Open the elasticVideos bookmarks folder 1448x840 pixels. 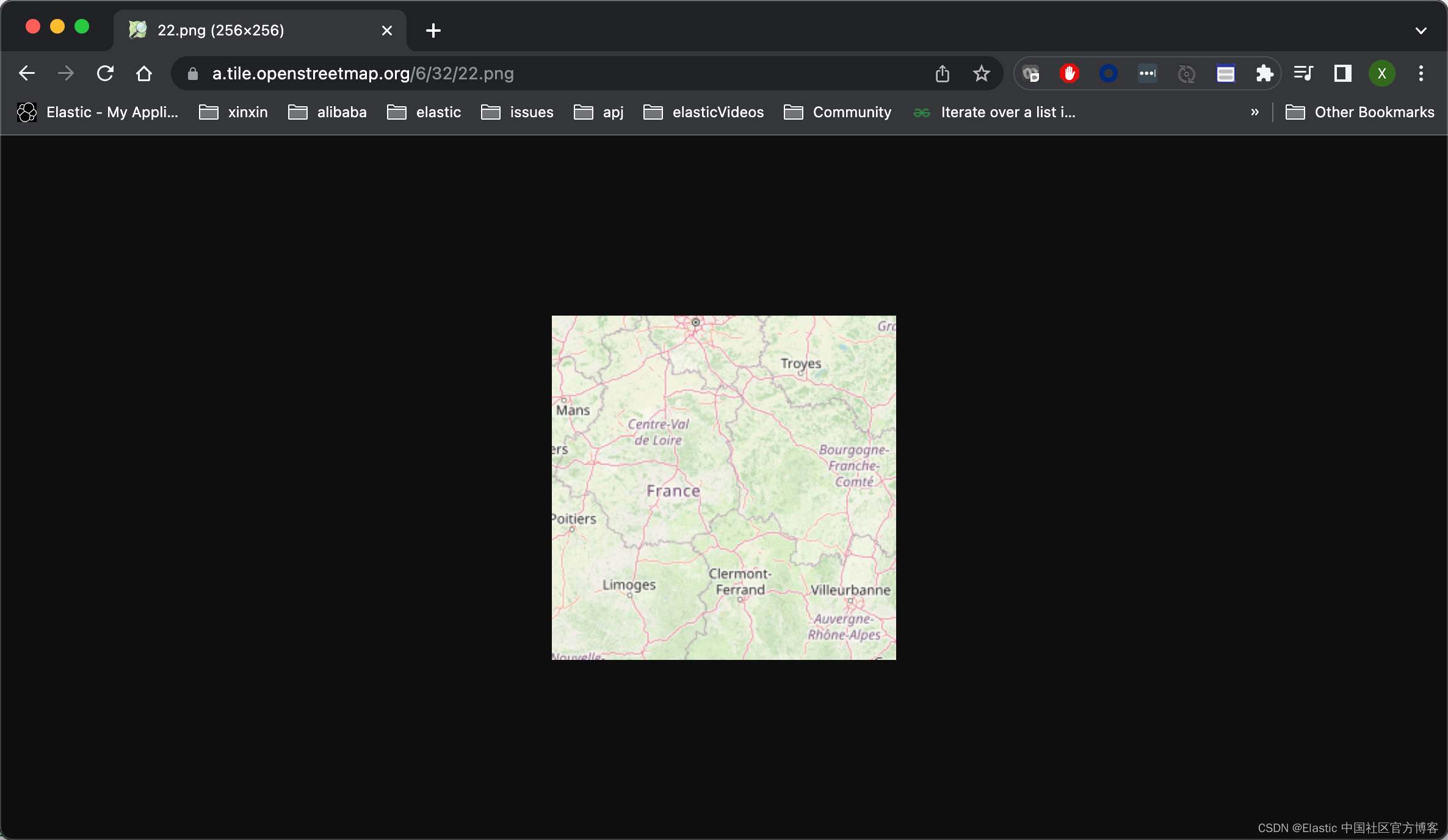click(704, 112)
